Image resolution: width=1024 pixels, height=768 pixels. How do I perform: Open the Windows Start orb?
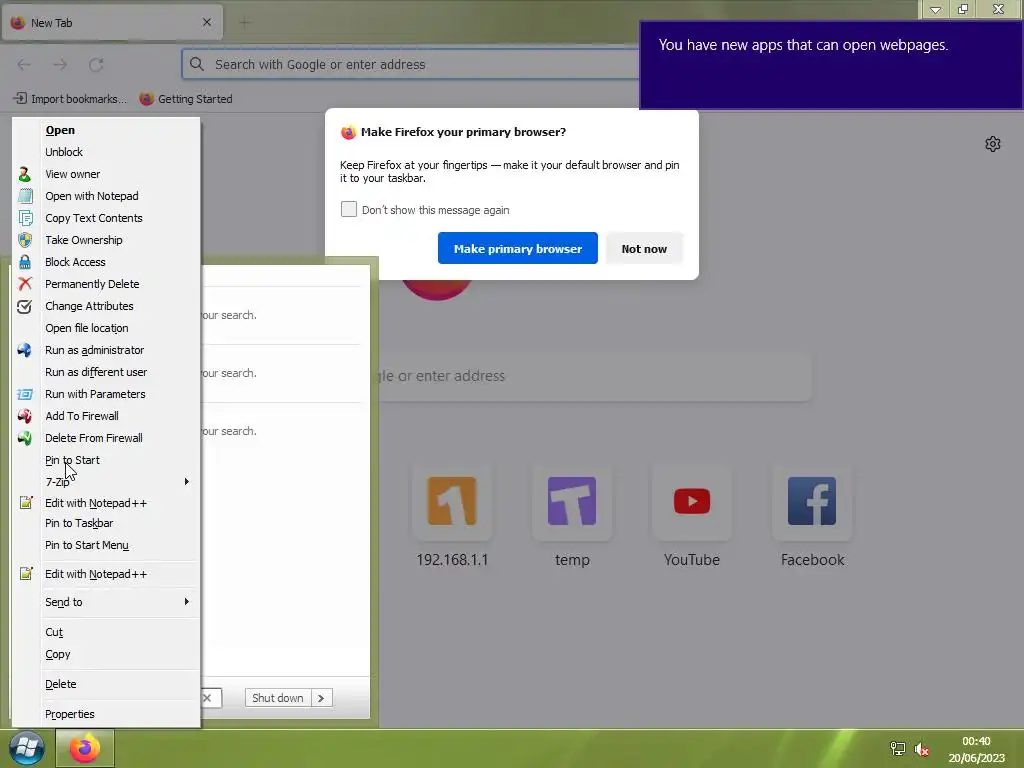point(27,748)
